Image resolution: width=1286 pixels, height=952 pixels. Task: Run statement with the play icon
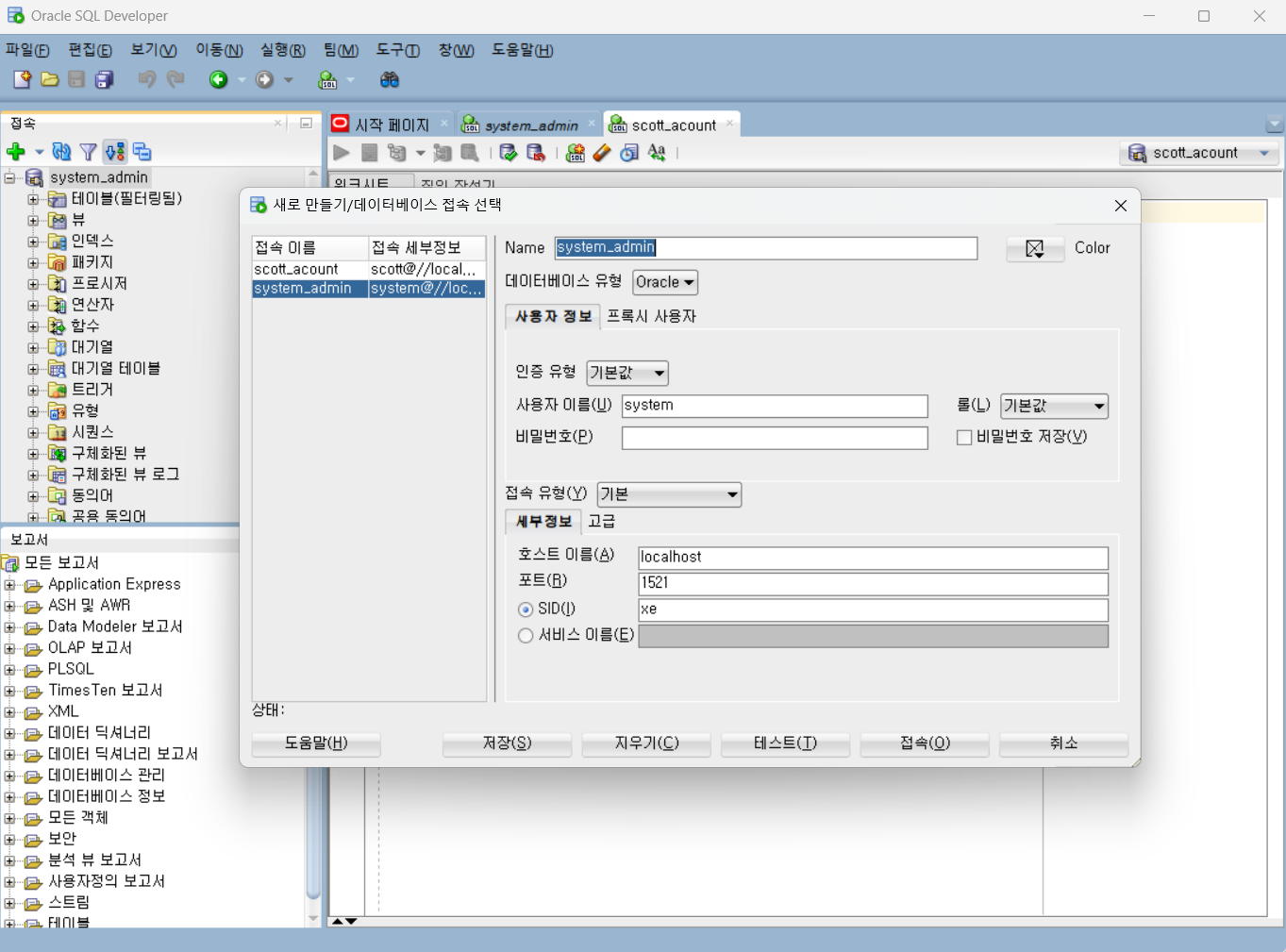(x=342, y=153)
